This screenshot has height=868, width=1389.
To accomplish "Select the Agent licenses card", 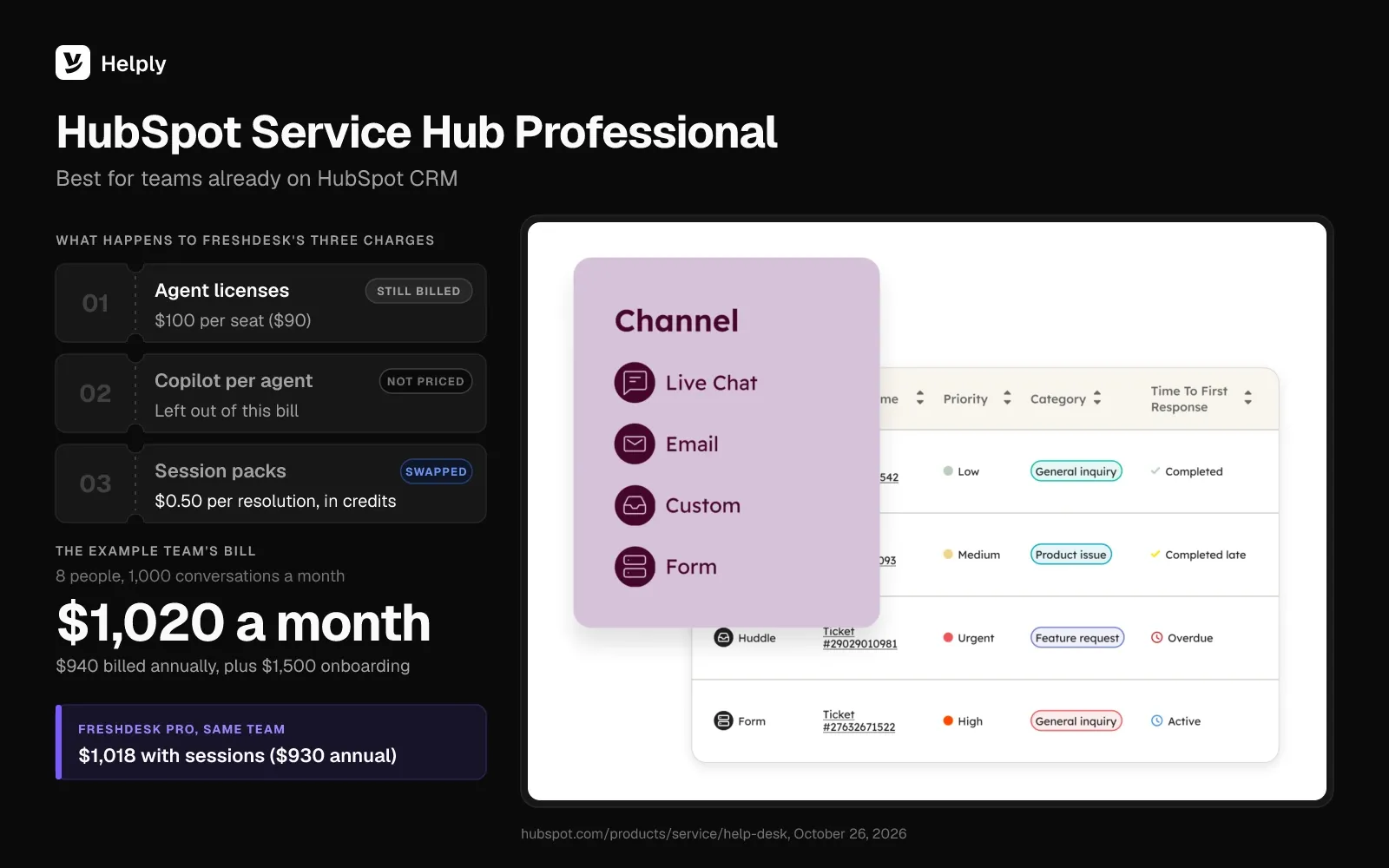I will [271, 303].
